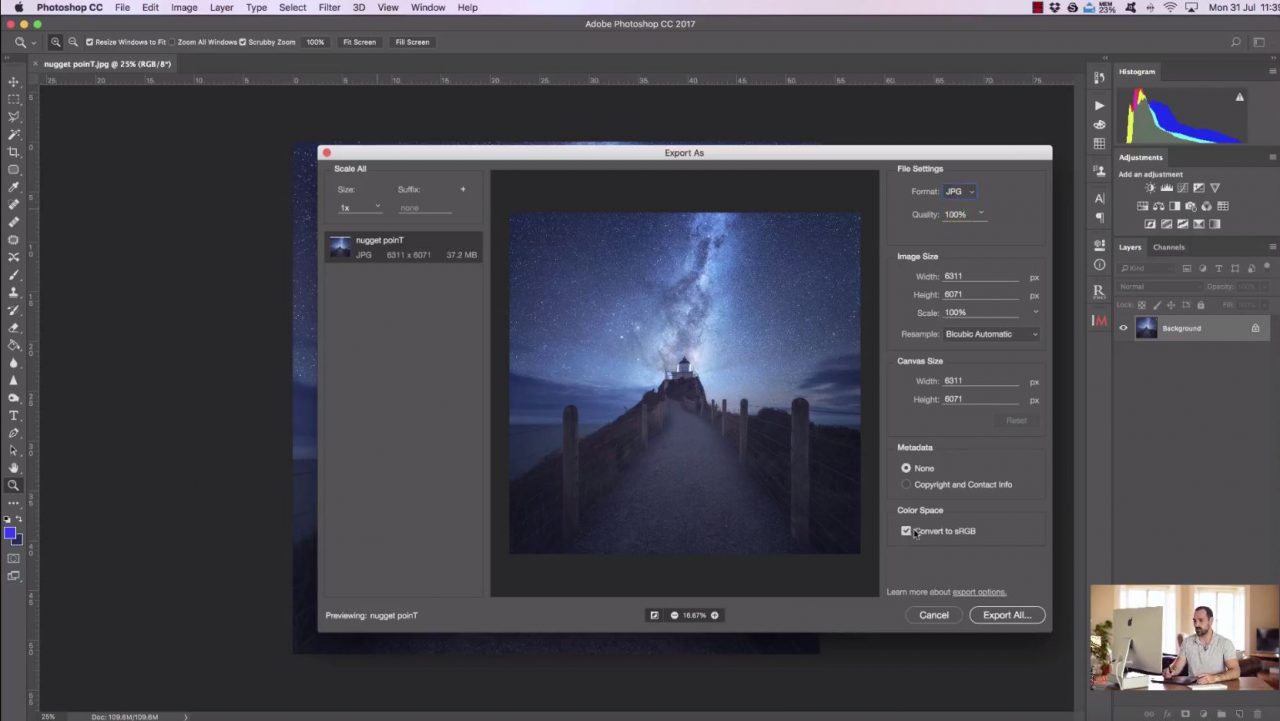Select None under Metadata
Screen dimensions: 1280x721
point(906,468)
